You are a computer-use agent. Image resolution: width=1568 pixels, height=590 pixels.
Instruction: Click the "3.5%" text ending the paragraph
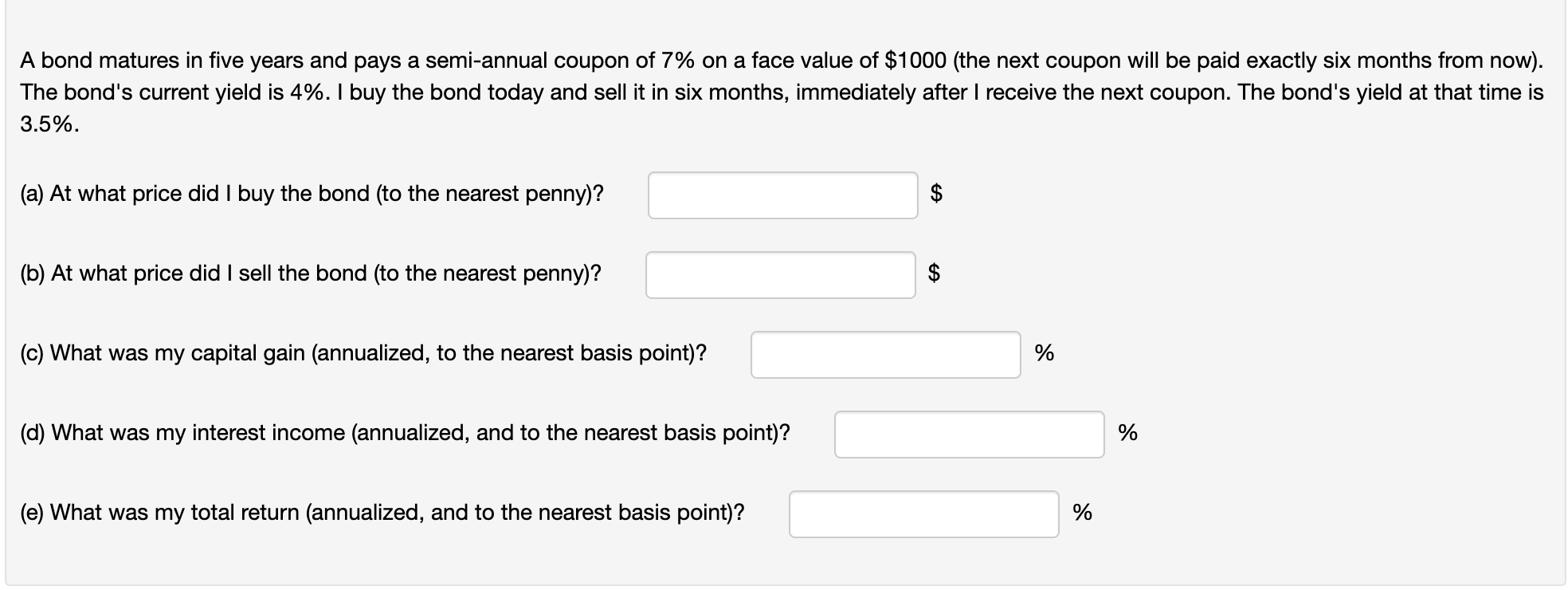pyautogui.click(x=49, y=125)
